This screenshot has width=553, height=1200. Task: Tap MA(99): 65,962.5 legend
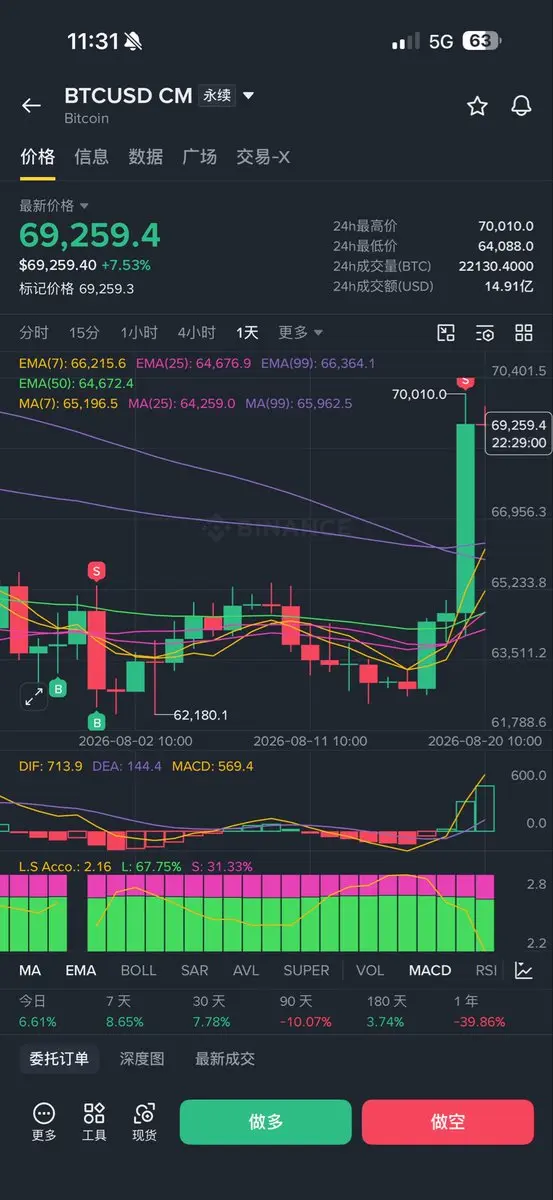pyautogui.click(x=299, y=403)
